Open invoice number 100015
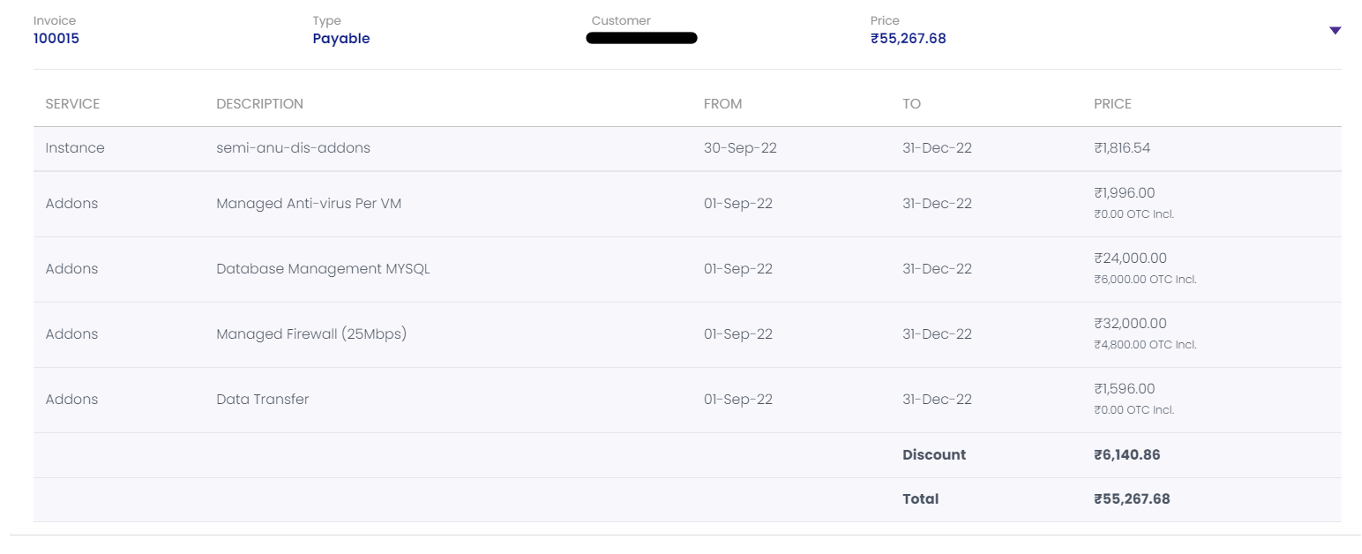The image size is (1362, 554). tap(56, 39)
